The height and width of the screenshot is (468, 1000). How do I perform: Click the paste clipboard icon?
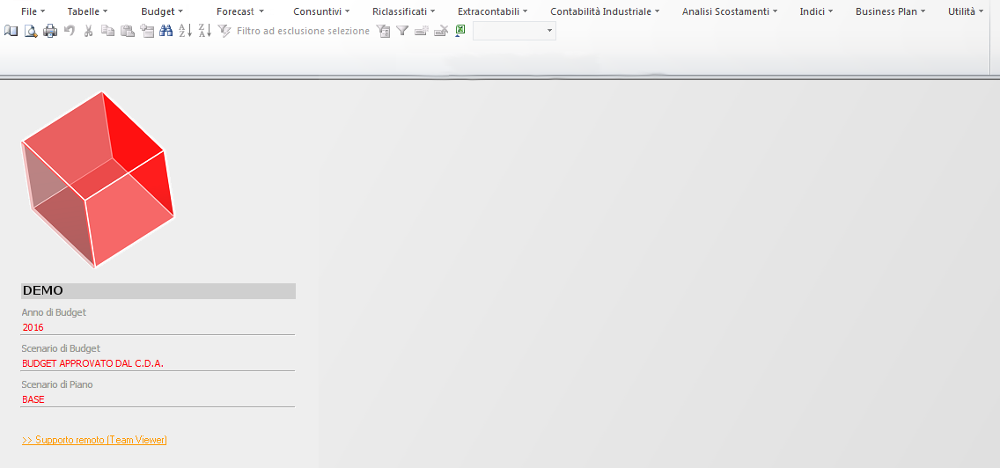(128, 31)
